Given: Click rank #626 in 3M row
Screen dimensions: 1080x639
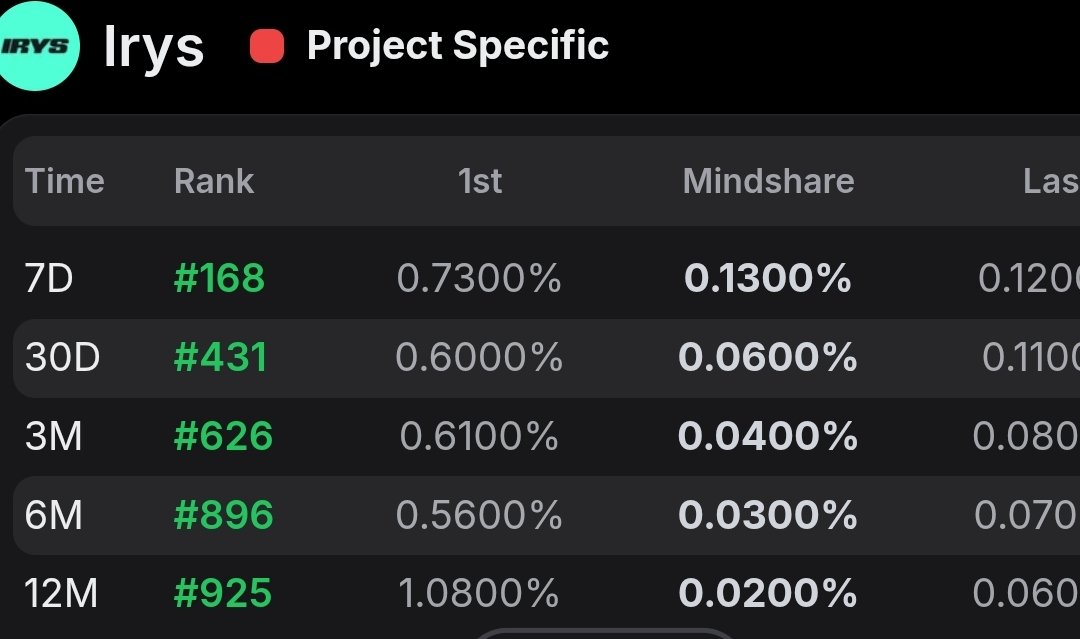Looking at the screenshot, I should coord(223,437).
